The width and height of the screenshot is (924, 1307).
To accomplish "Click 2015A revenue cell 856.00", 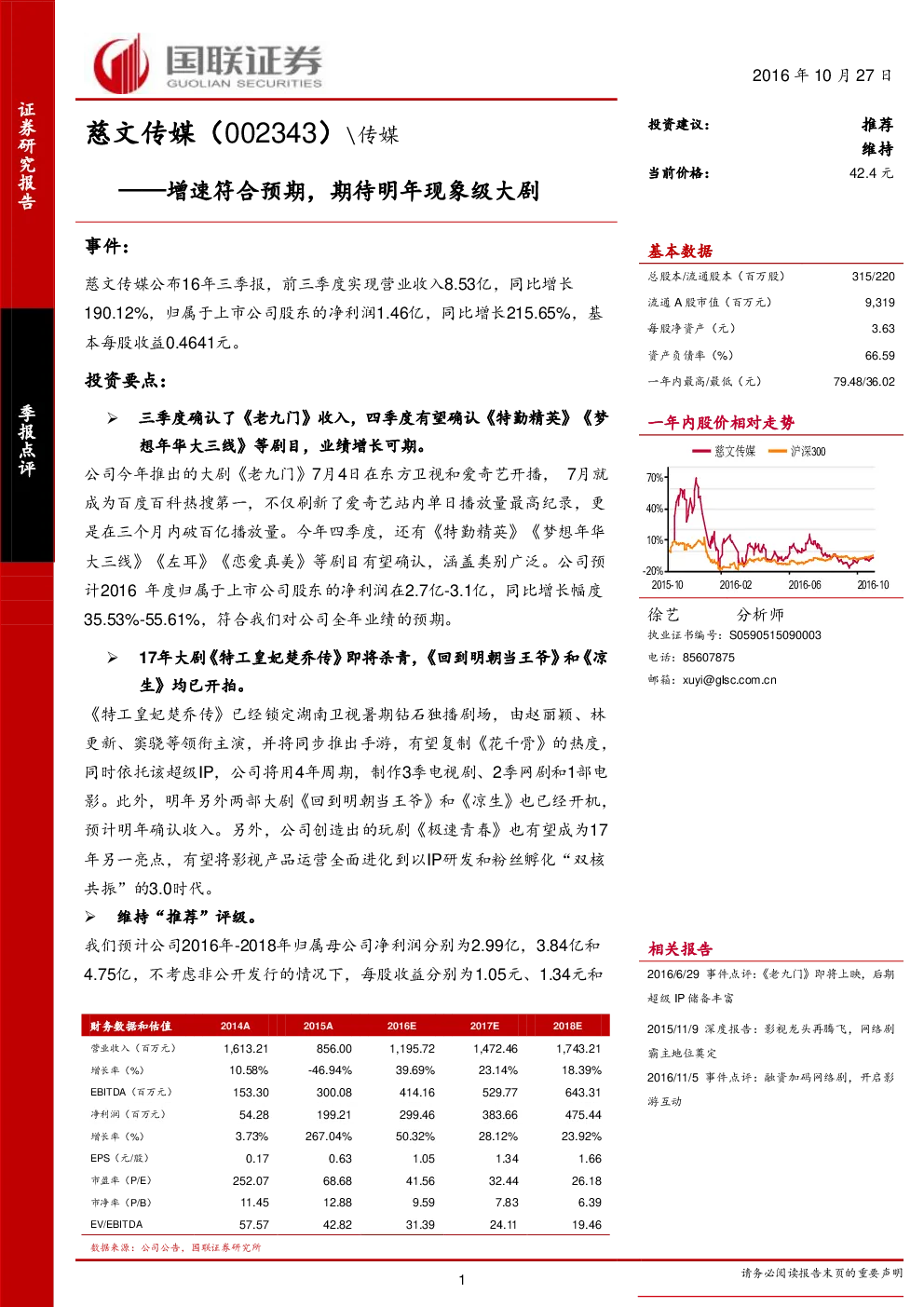I will click(x=334, y=1048).
